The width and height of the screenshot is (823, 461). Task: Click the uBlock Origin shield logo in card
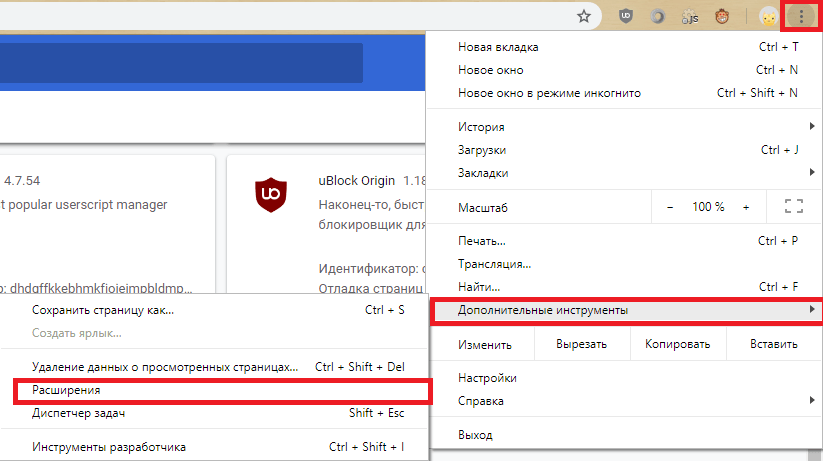(271, 195)
